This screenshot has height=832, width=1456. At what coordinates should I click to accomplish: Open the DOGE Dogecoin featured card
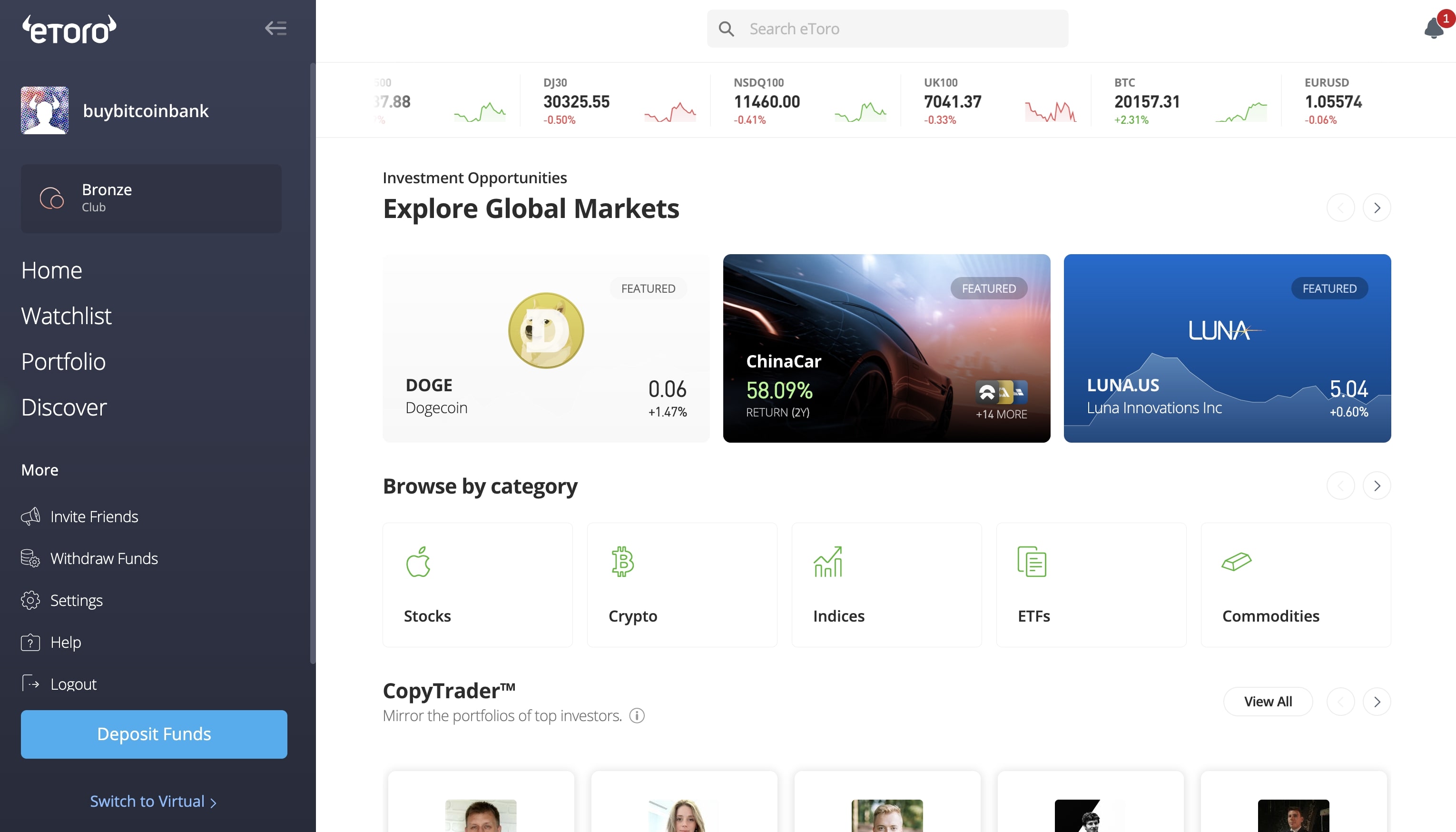[546, 348]
